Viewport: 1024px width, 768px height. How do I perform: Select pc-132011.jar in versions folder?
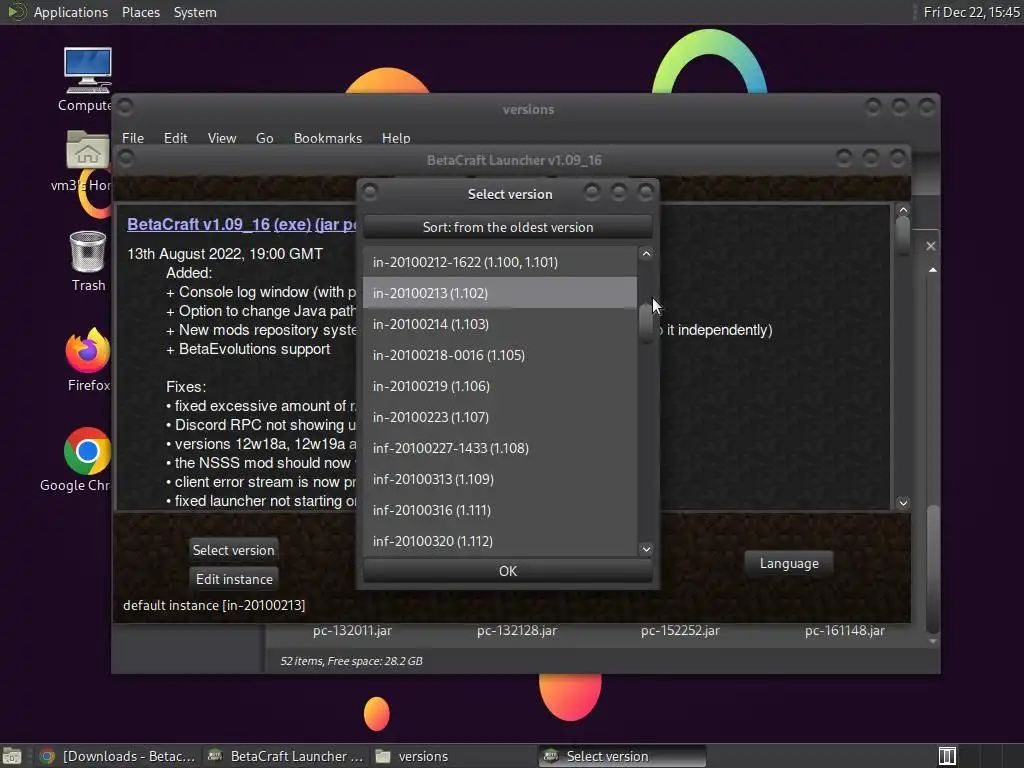[352, 630]
